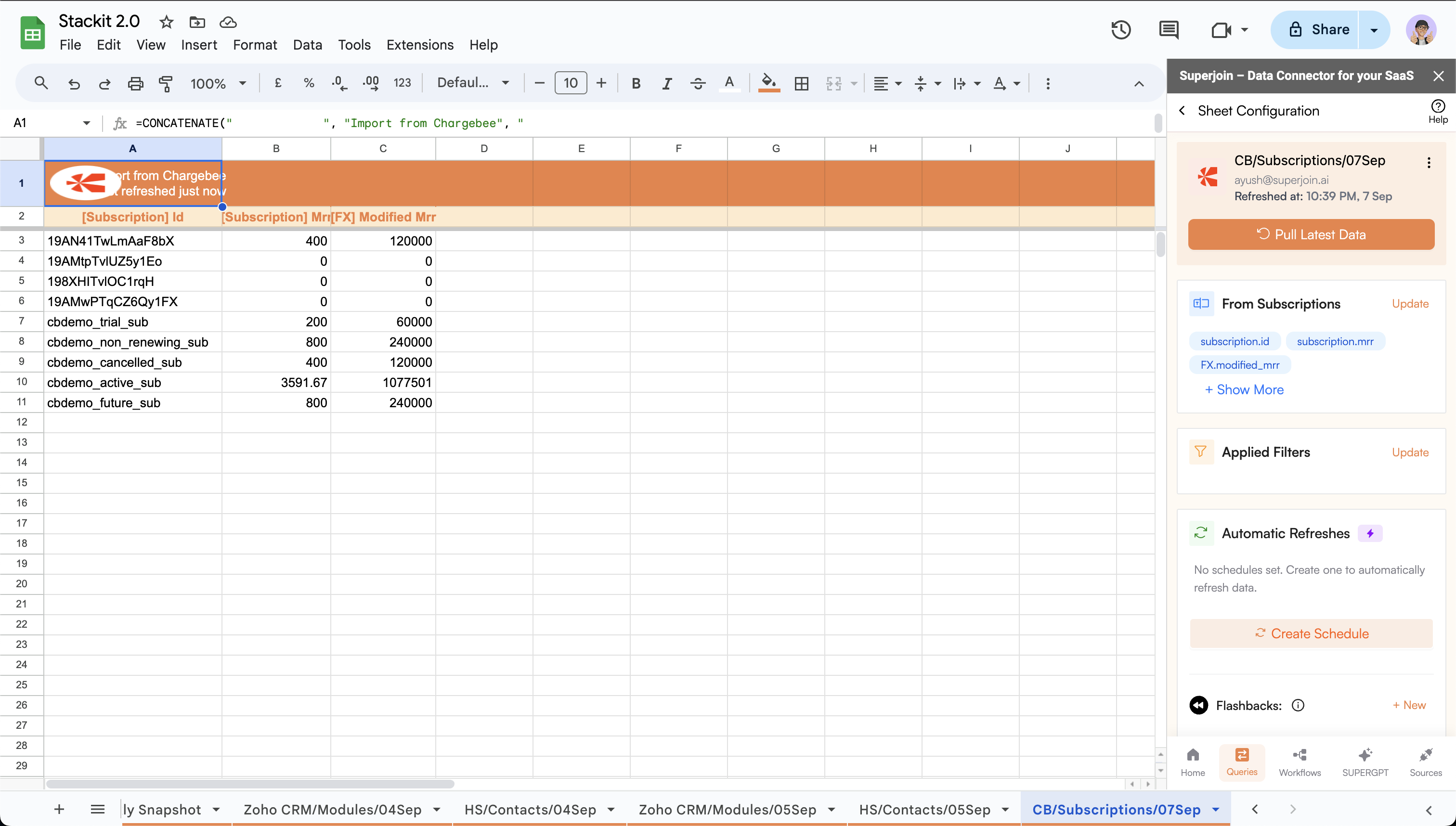Viewport: 1456px width, 826px height.
Task: Click the Flashbacks info icon
Action: click(1298, 705)
